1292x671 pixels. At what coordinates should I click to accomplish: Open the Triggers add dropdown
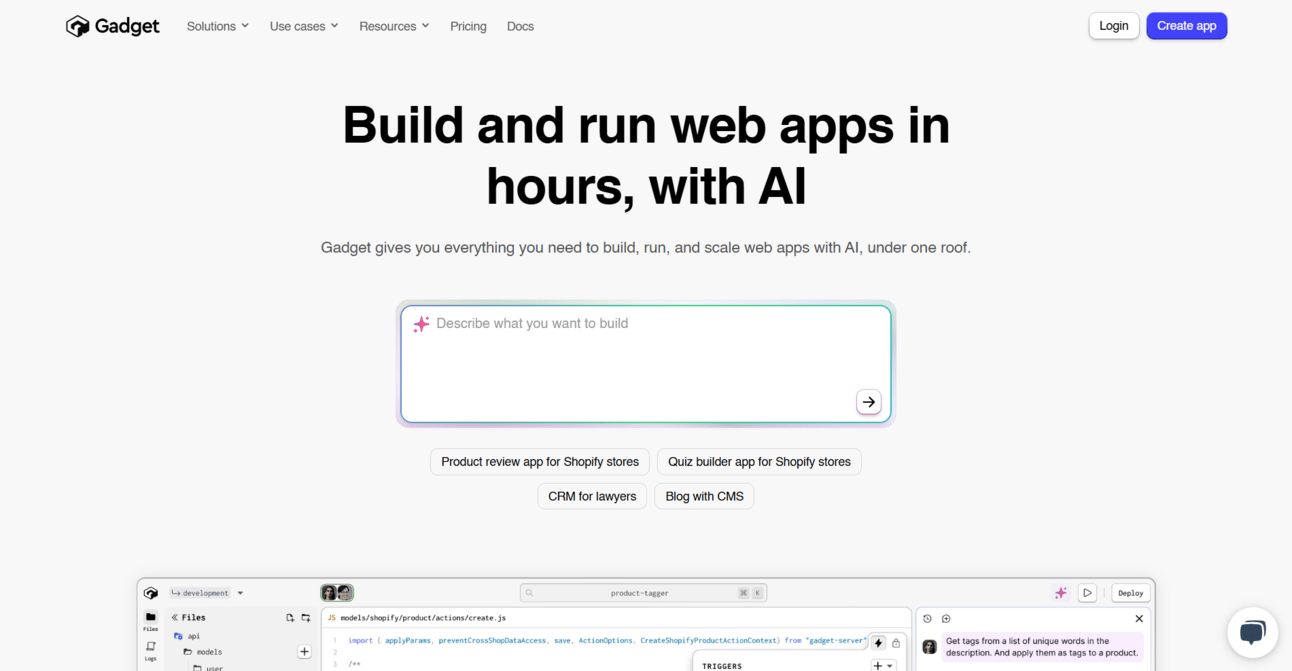[883, 666]
